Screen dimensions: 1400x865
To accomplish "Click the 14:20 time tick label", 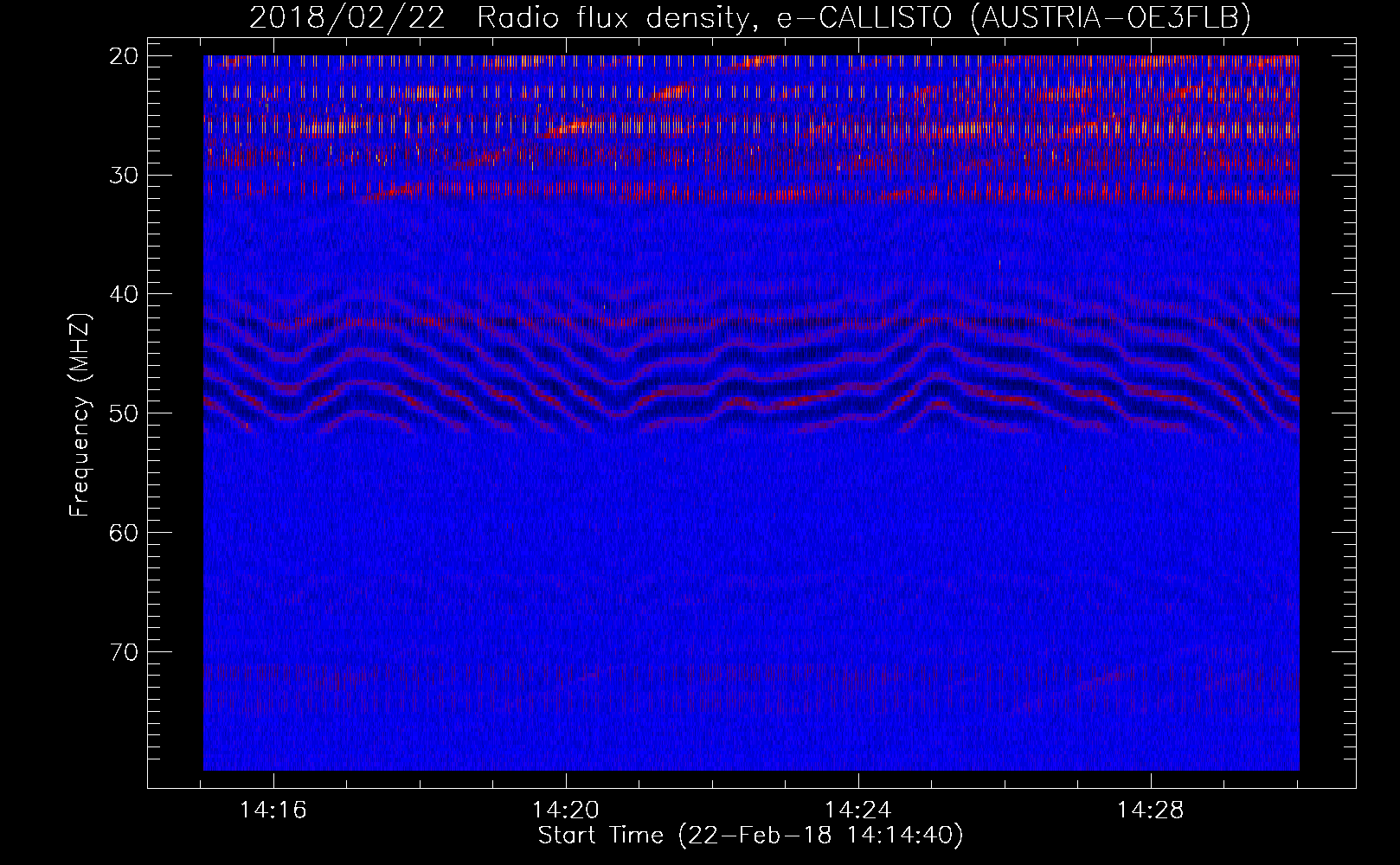I will pos(565,811).
